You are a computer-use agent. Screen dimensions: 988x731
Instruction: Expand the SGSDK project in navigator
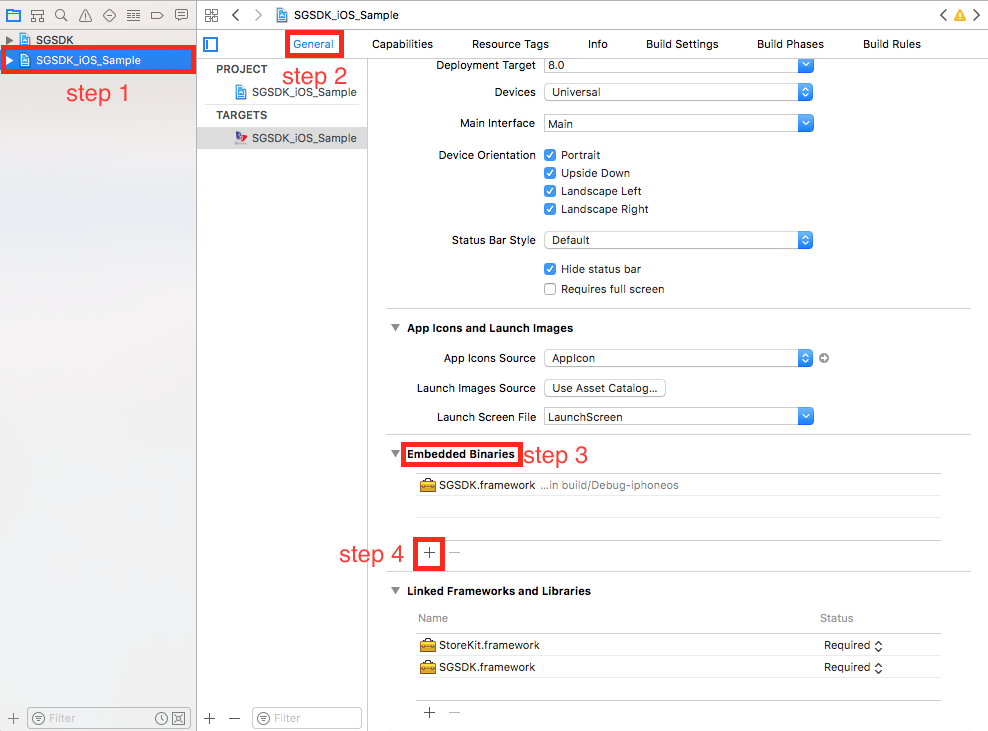[x=9, y=40]
